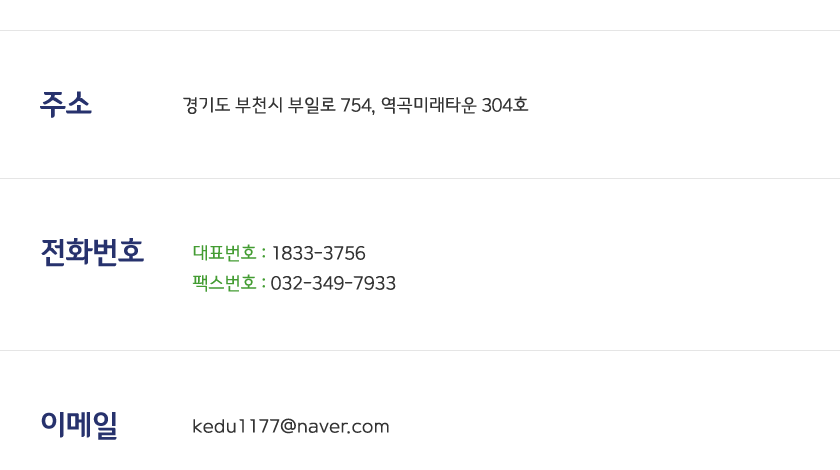840x470 pixels.
Task: Click the 032 area code of fax number
Action: (286, 284)
